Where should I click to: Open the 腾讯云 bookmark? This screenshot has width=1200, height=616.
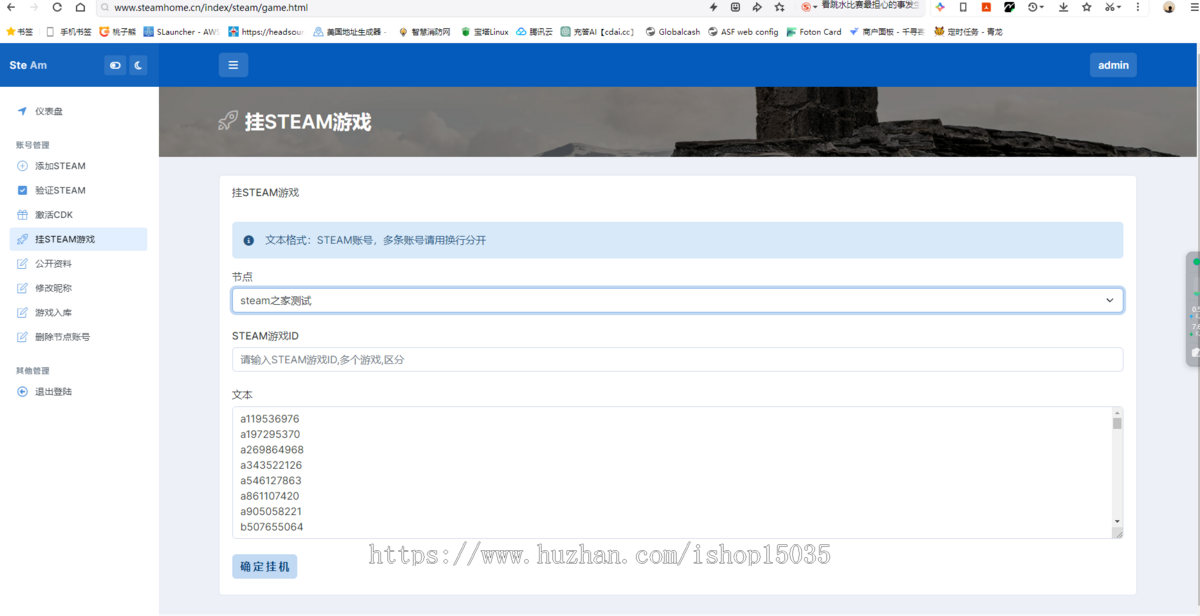535,32
